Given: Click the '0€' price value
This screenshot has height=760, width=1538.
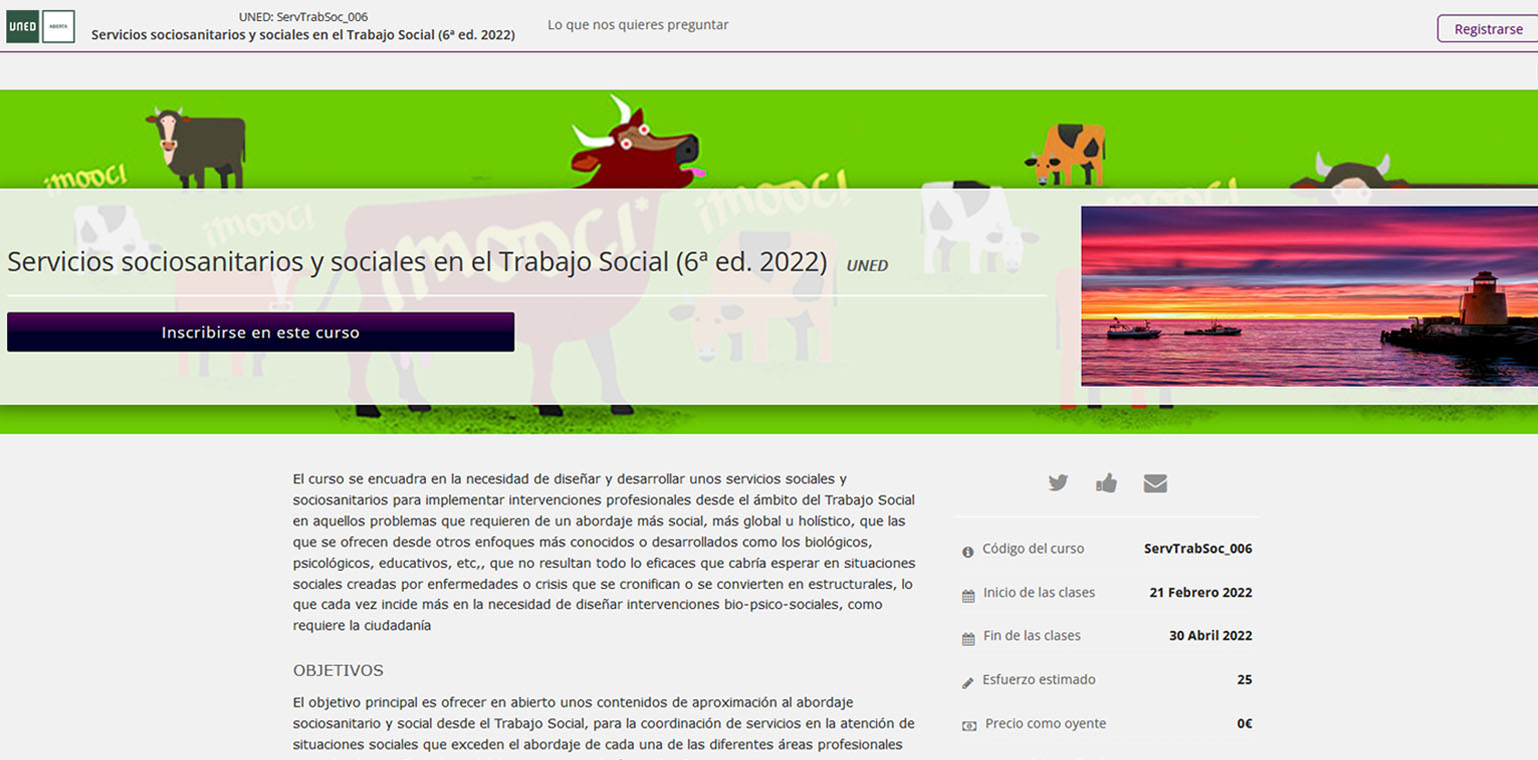Looking at the screenshot, I should [x=1245, y=723].
